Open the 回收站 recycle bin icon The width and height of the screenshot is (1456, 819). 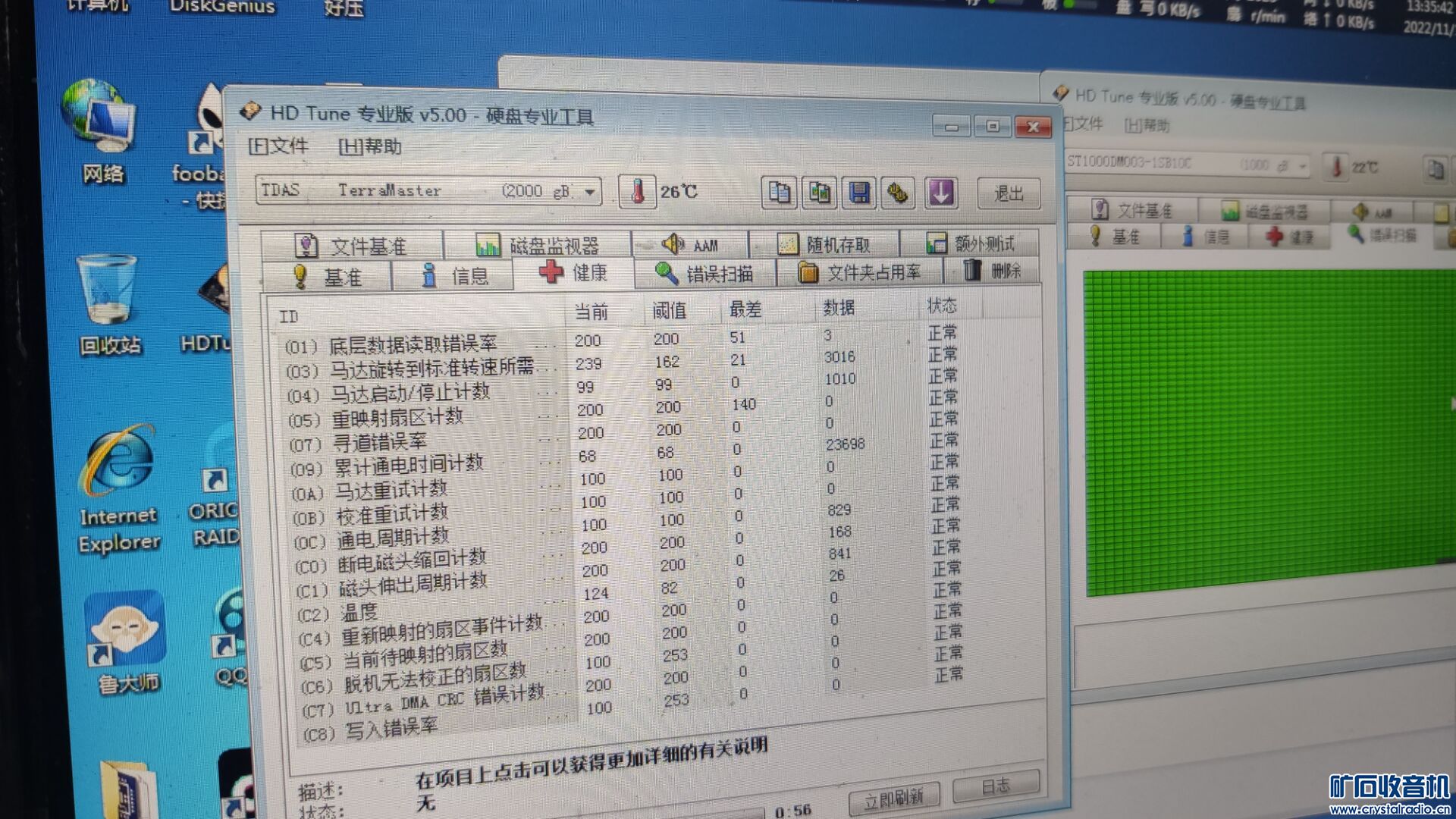pyautogui.click(x=108, y=306)
